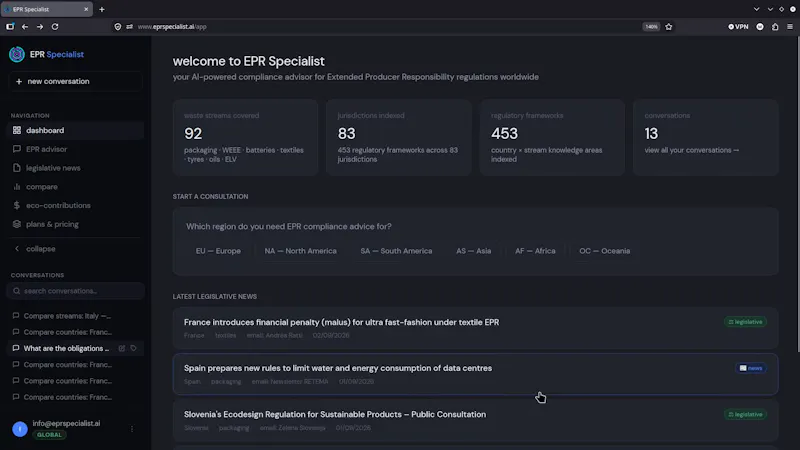
Task: Click the search conversations field
Action: coord(76,291)
